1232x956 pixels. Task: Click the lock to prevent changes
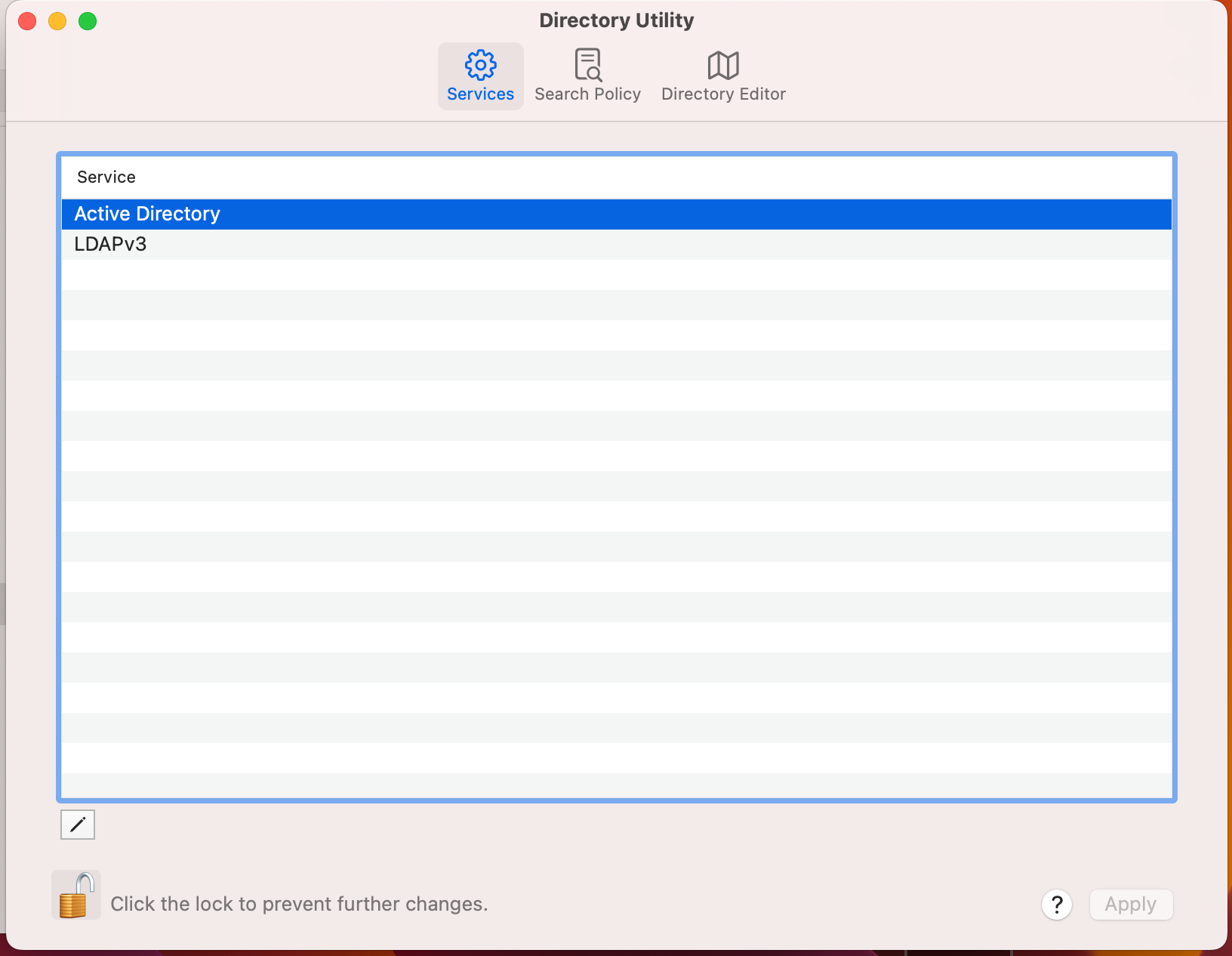pos(76,895)
